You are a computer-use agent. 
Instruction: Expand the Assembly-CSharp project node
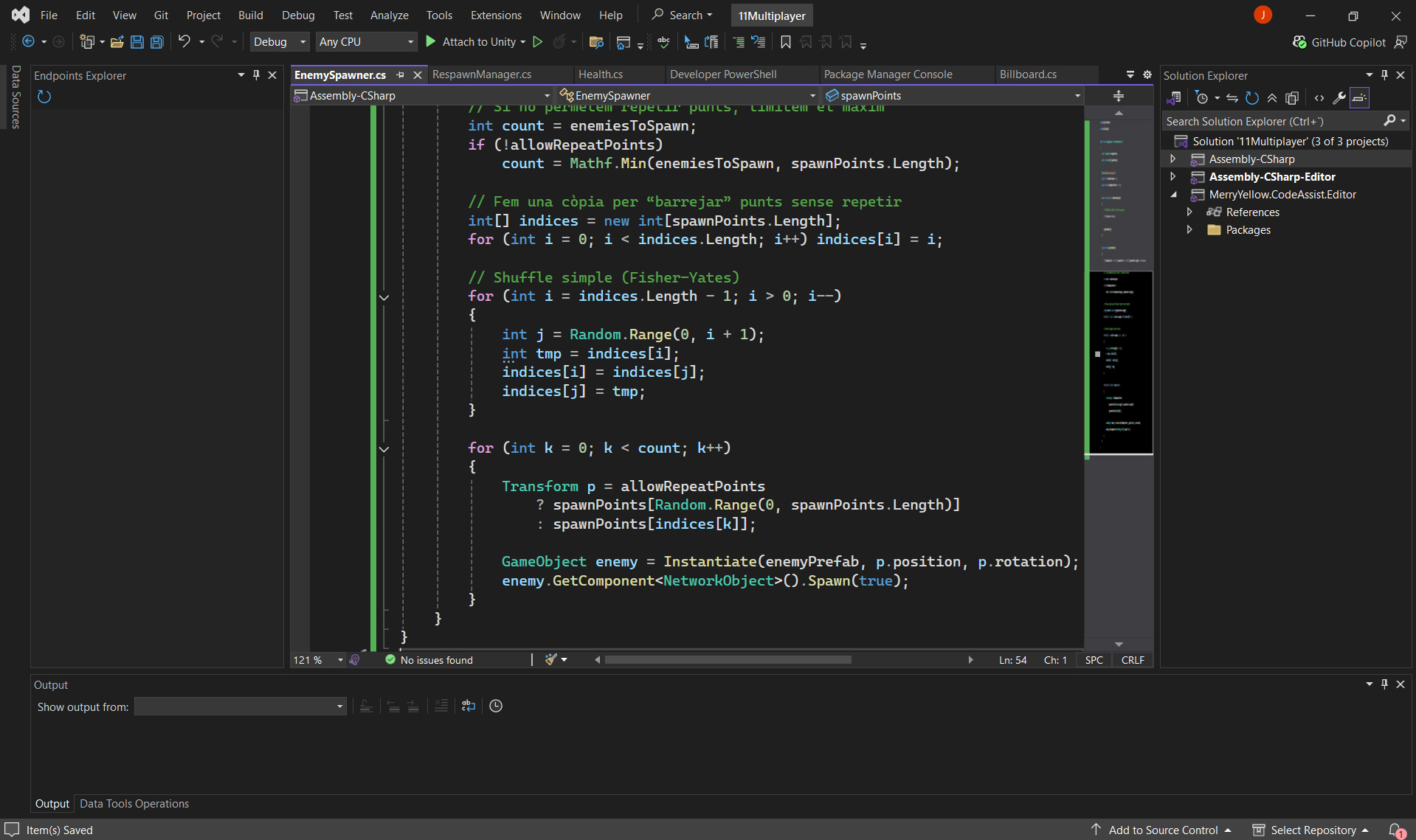click(x=1173, y=159)
